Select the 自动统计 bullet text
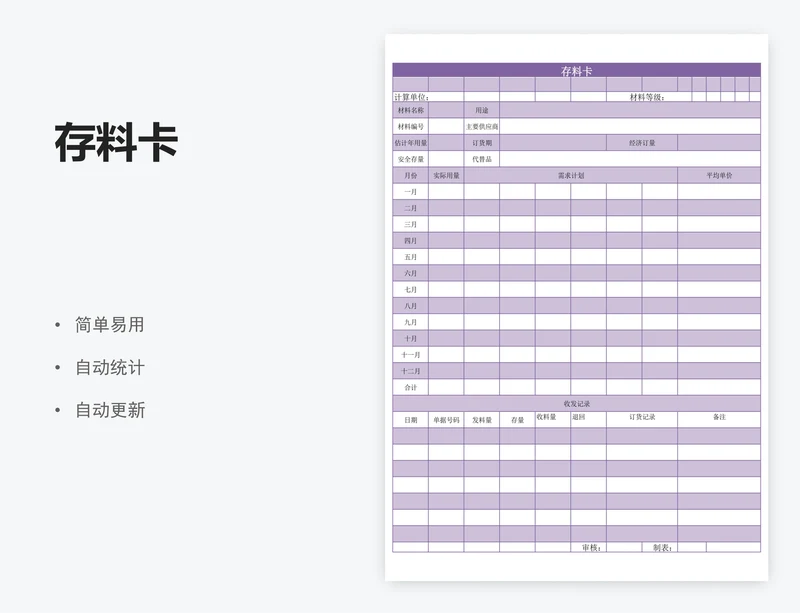 (110, 367)
